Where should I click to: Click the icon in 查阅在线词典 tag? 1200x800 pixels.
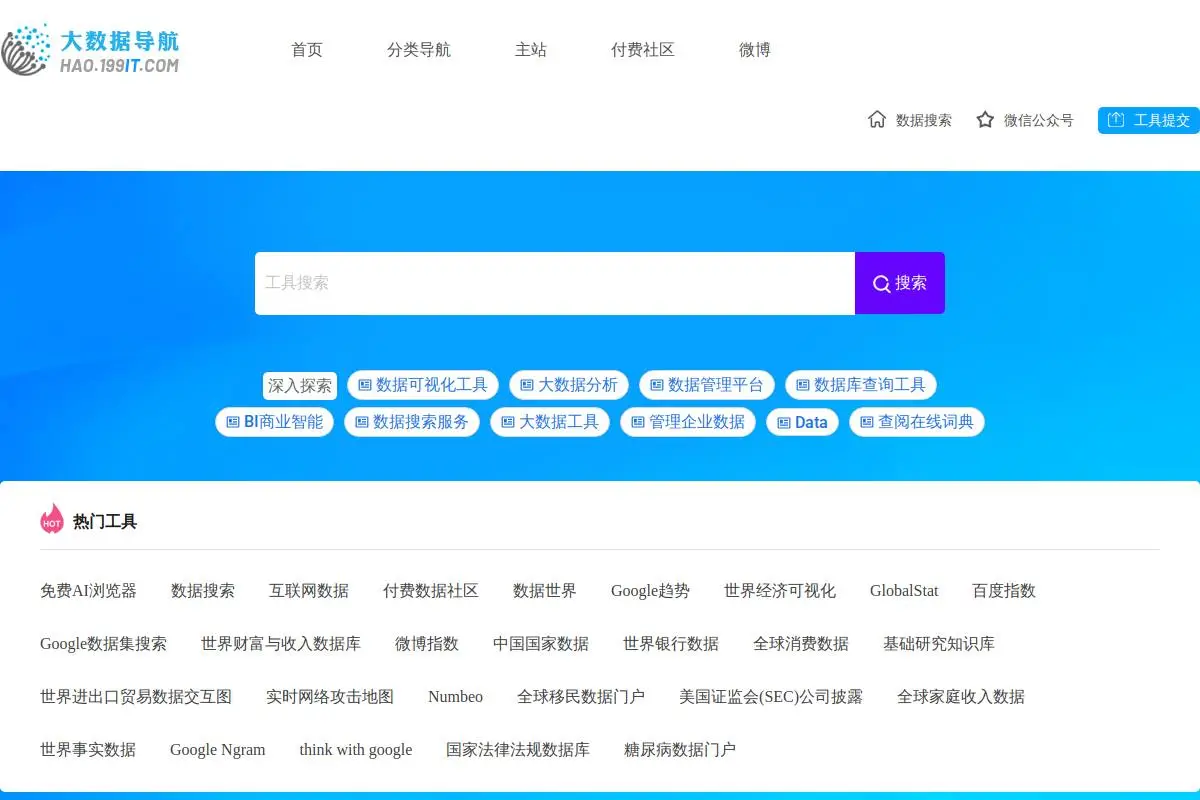[867, 422]
